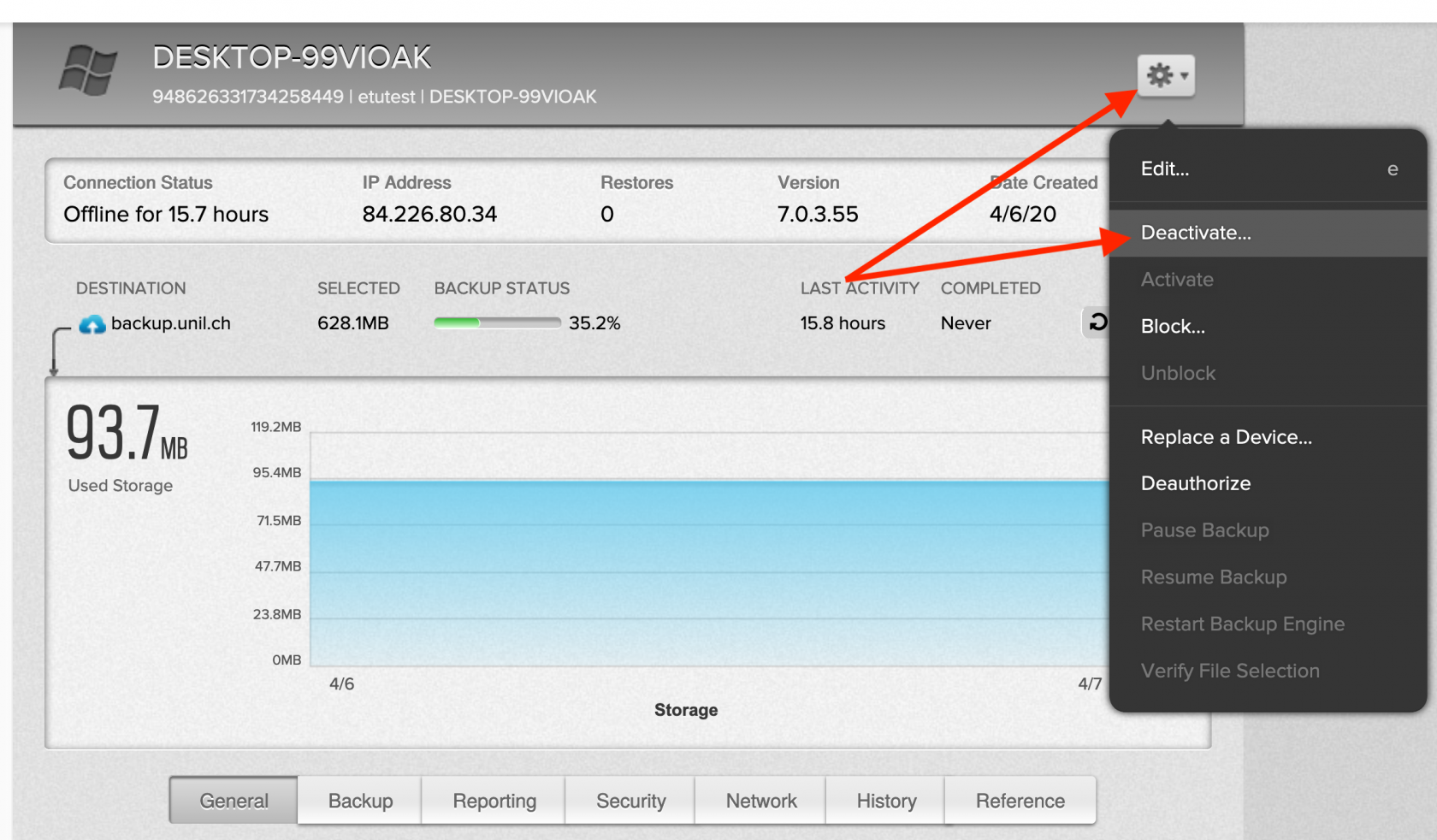Click the DESKTOP-99VIOAK device title
The width and height of the screenshot is (1437, 840).
(291, 58)
